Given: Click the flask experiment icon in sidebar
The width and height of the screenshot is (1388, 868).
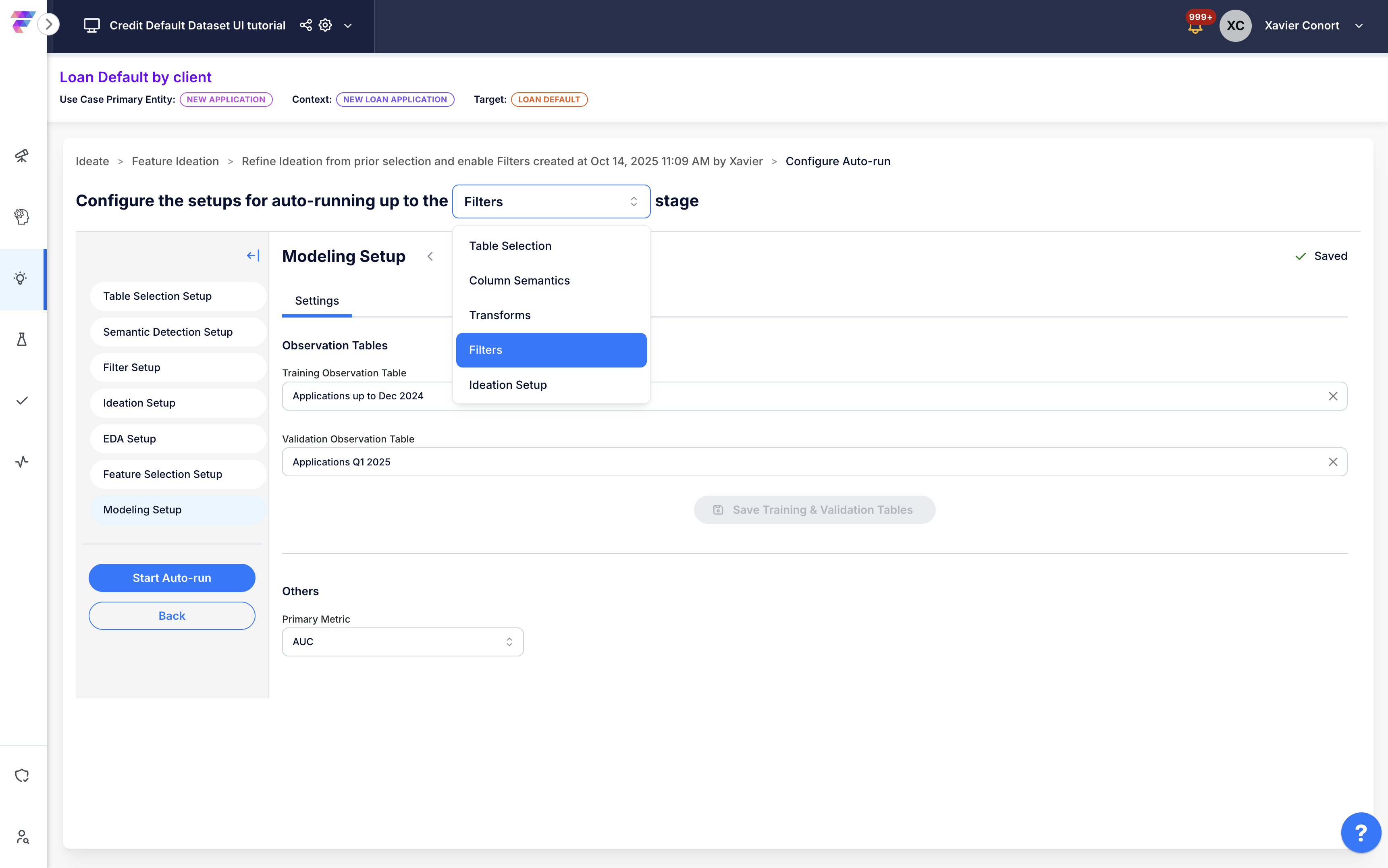Looking at the screenshot, I should pyautogui.click(x=22, y=339).
